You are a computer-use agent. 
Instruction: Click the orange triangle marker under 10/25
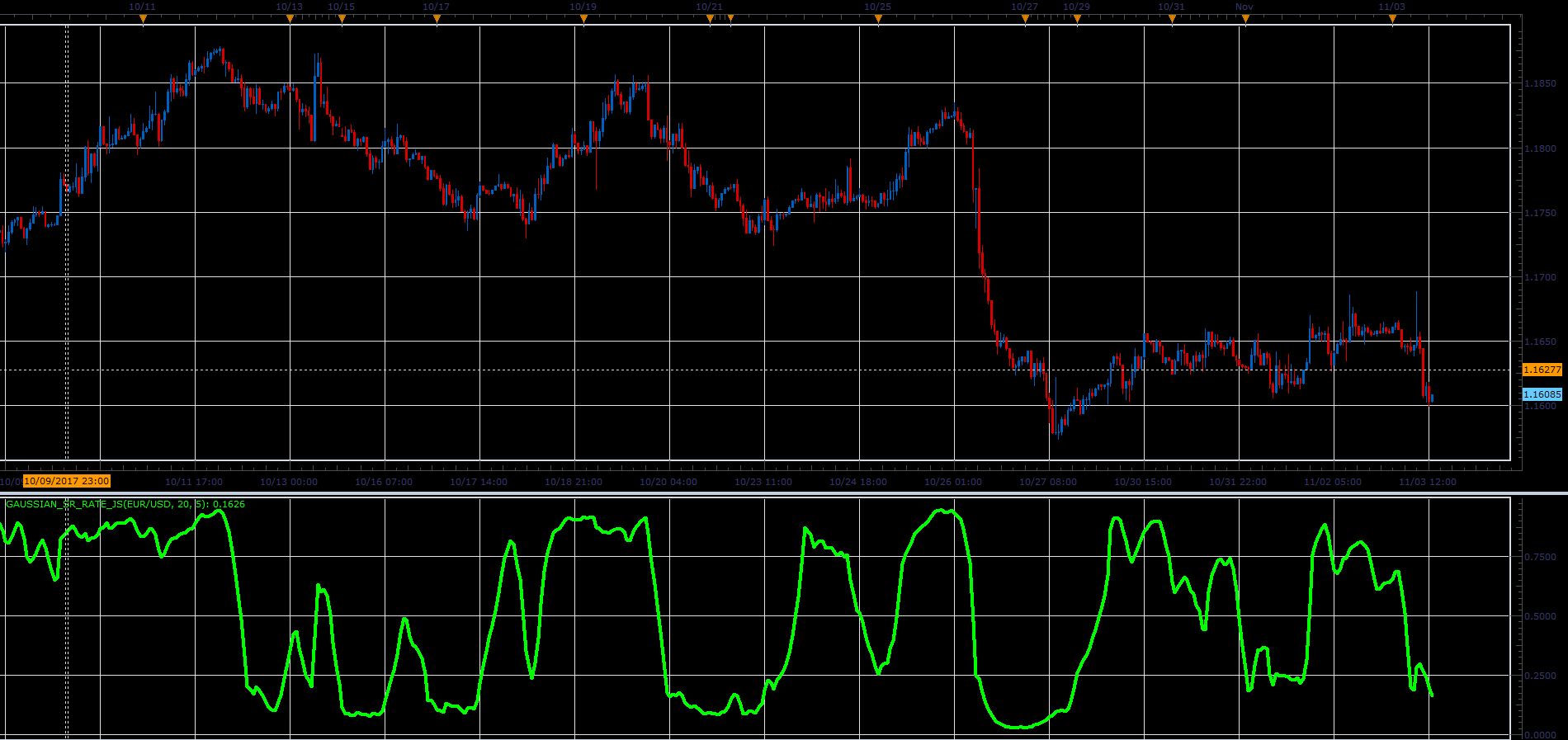pos(878,19)
